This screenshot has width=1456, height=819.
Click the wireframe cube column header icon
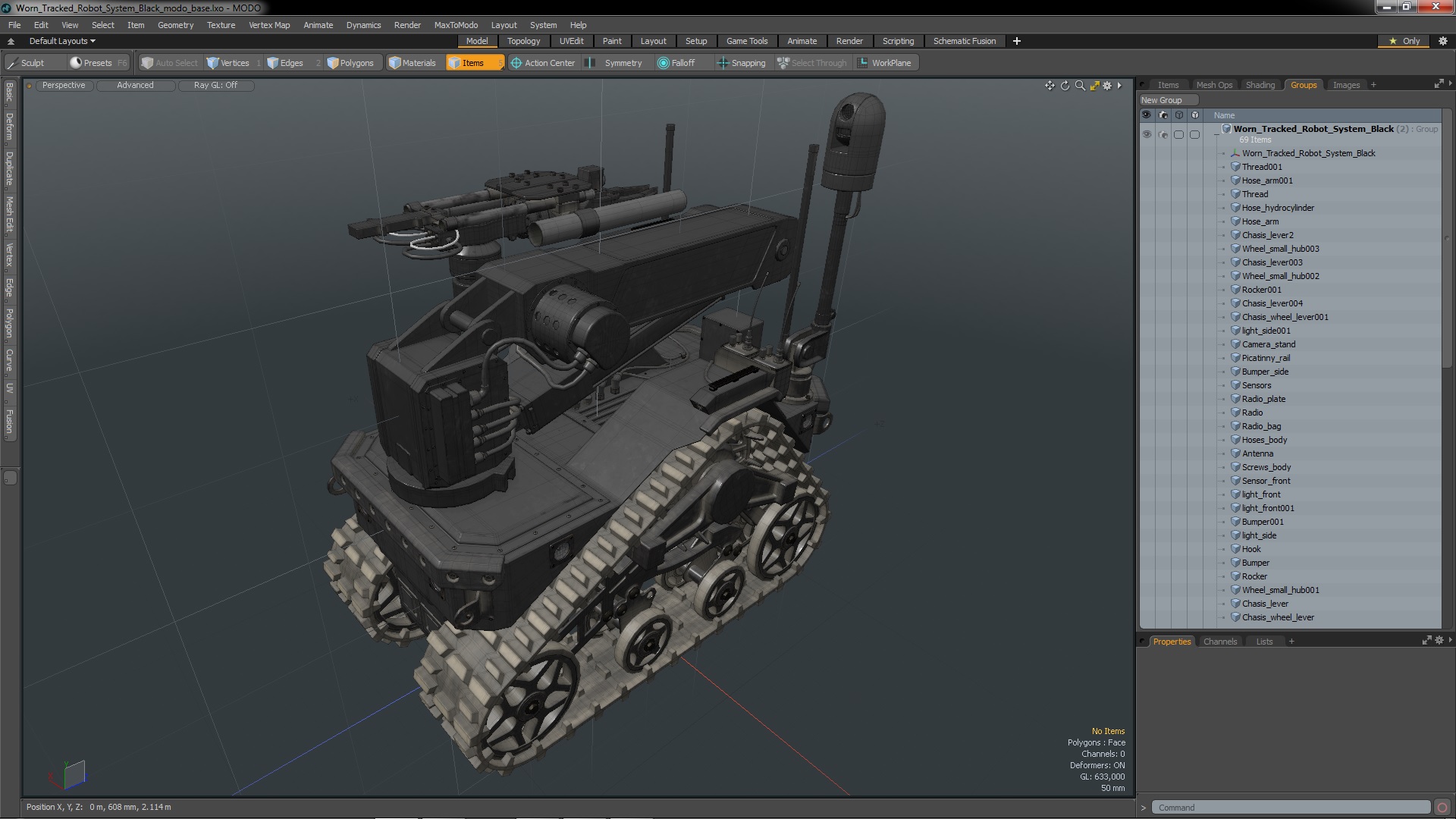click(1179, 115)
